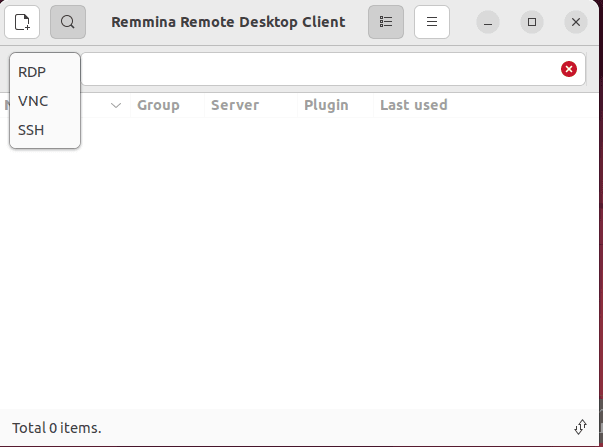Image resolution: width=603 pixels, height=447 pixels.
Task: Sort connections by Server column
Action: 235,105
